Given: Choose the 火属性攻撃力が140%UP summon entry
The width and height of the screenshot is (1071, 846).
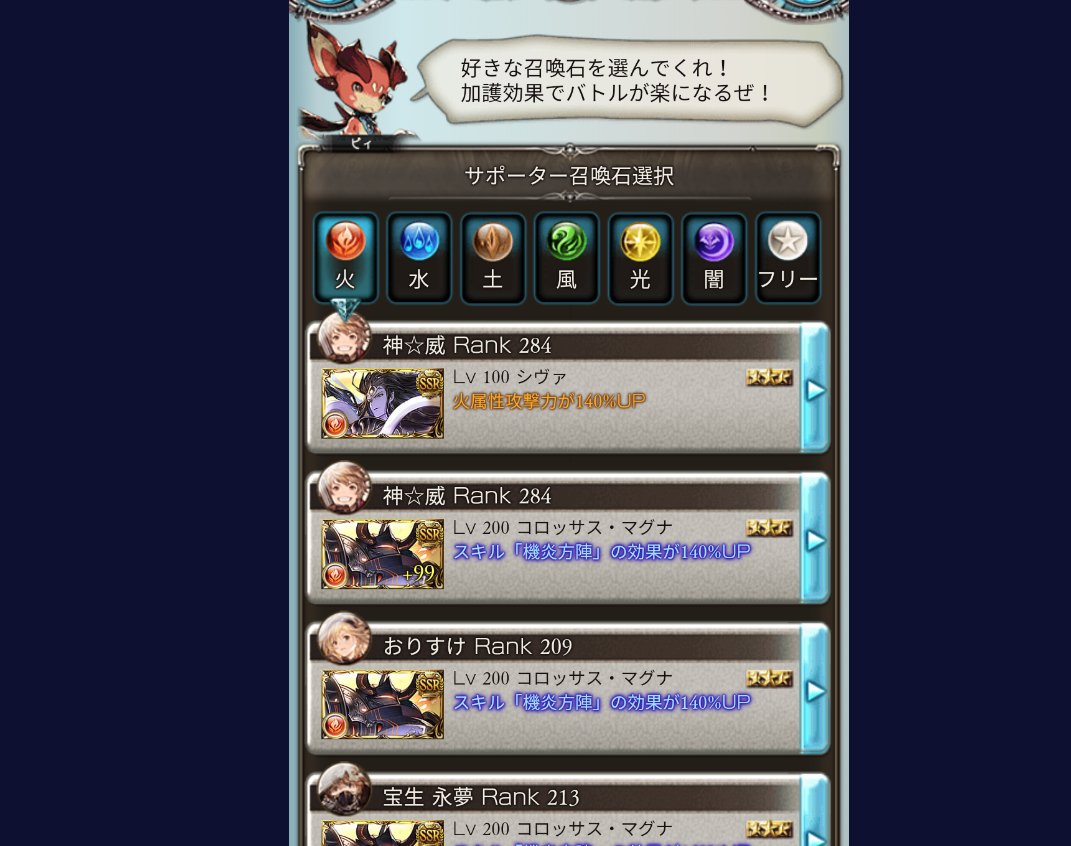Looking at the screenshot, I should (x=568, y=388).
